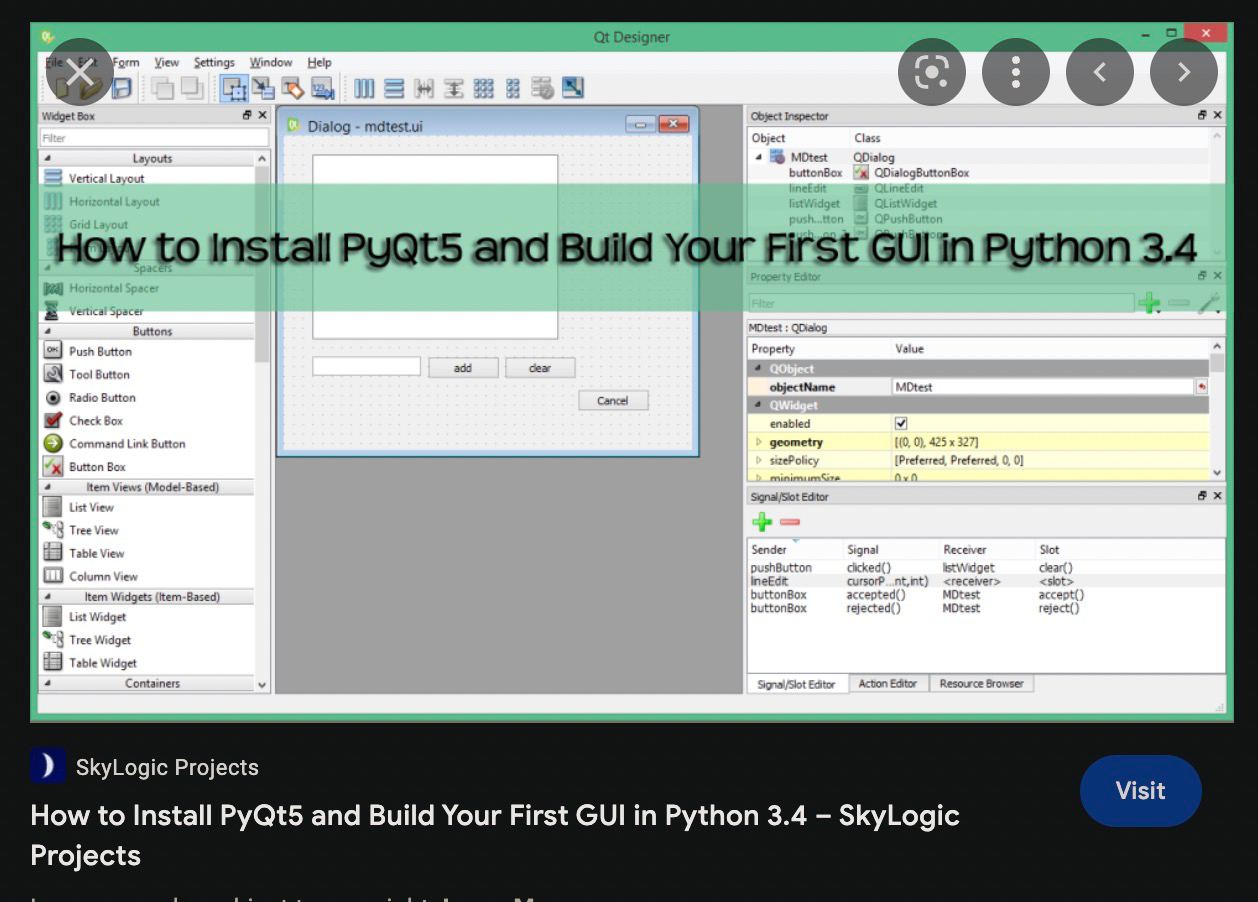Collapse the QWidget property group
The height and width of the screenshot is (902, 1258).
pos(759,406)
